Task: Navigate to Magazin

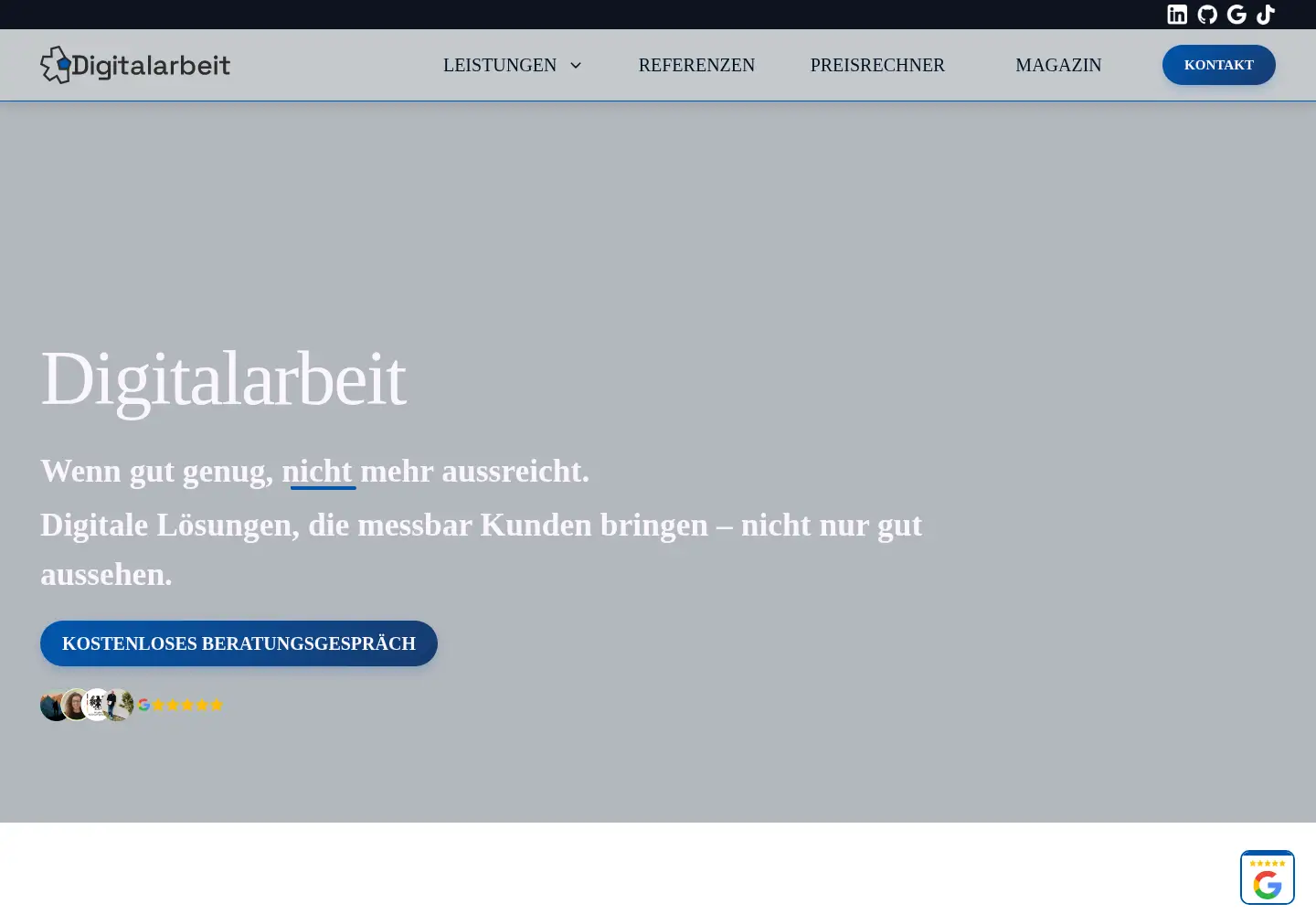Action: [x=1058, y=65]
